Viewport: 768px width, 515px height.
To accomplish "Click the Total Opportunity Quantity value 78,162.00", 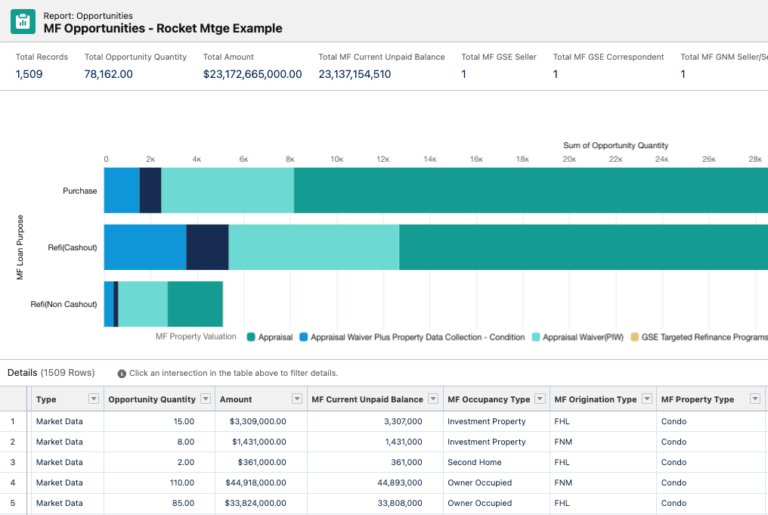I will (108, 74).
